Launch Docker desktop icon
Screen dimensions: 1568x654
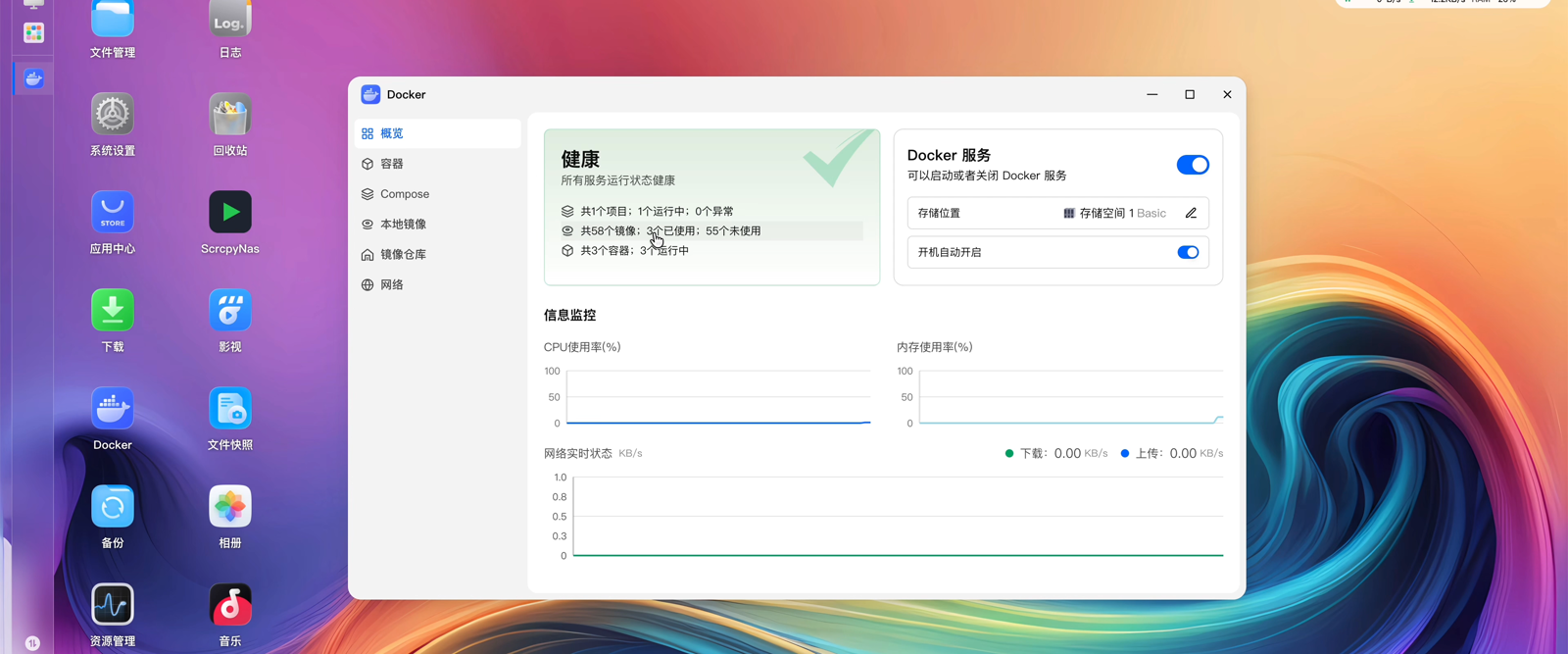point(113,409)
